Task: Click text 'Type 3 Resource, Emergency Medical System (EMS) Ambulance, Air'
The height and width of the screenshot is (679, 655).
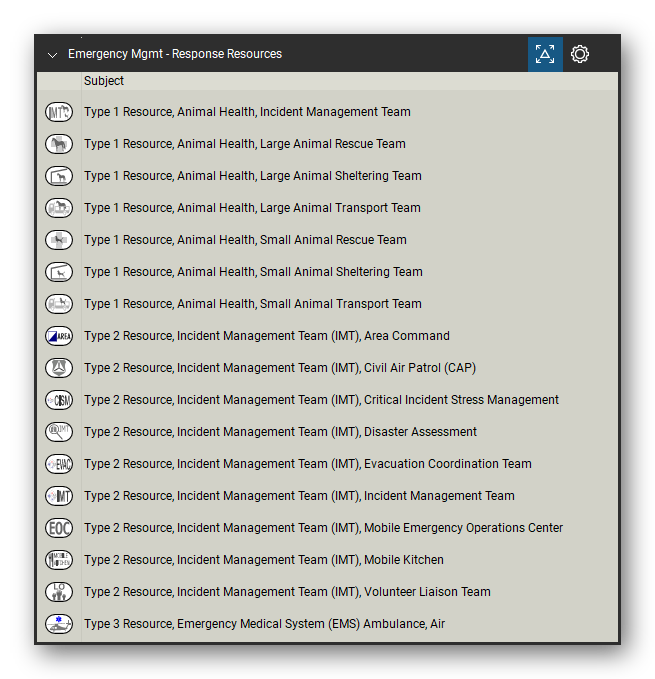Action: click(265, 624)
